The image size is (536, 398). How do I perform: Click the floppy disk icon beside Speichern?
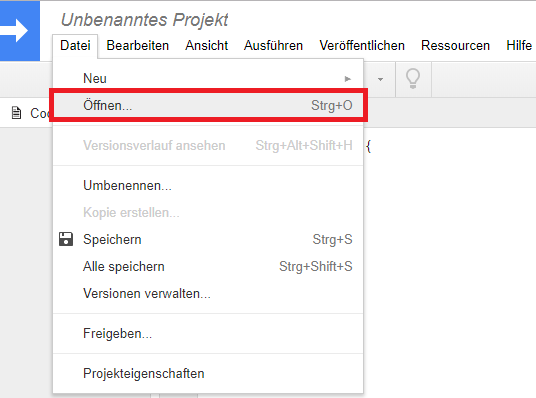(66, 239)
